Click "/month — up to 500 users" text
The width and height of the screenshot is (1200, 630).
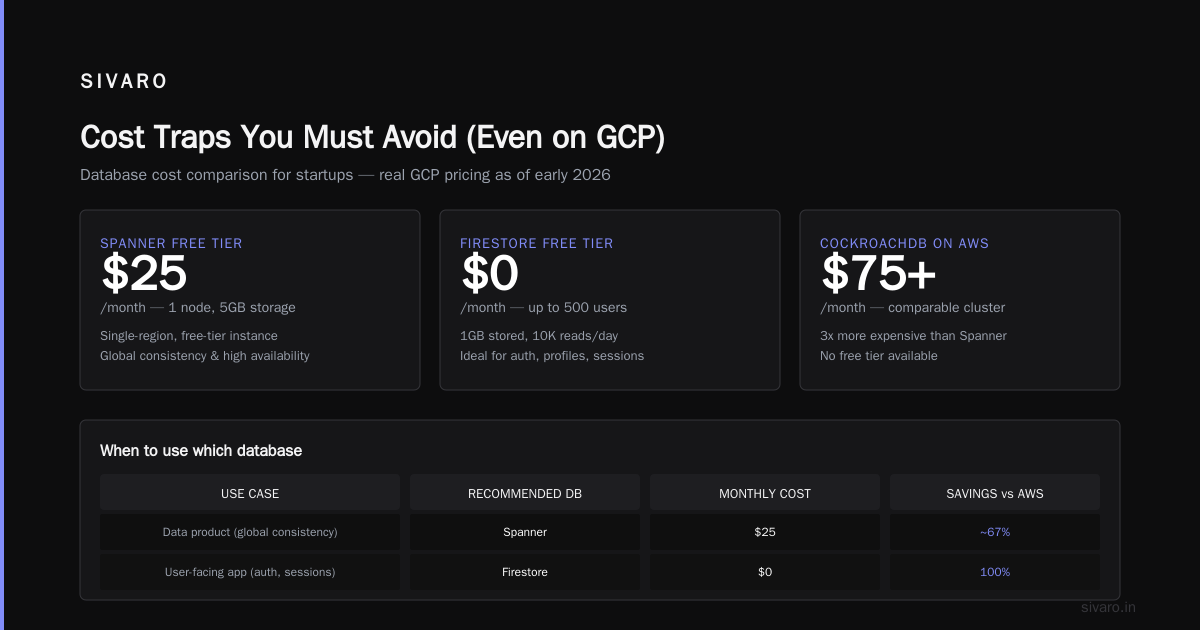click(x=544, y=308)
